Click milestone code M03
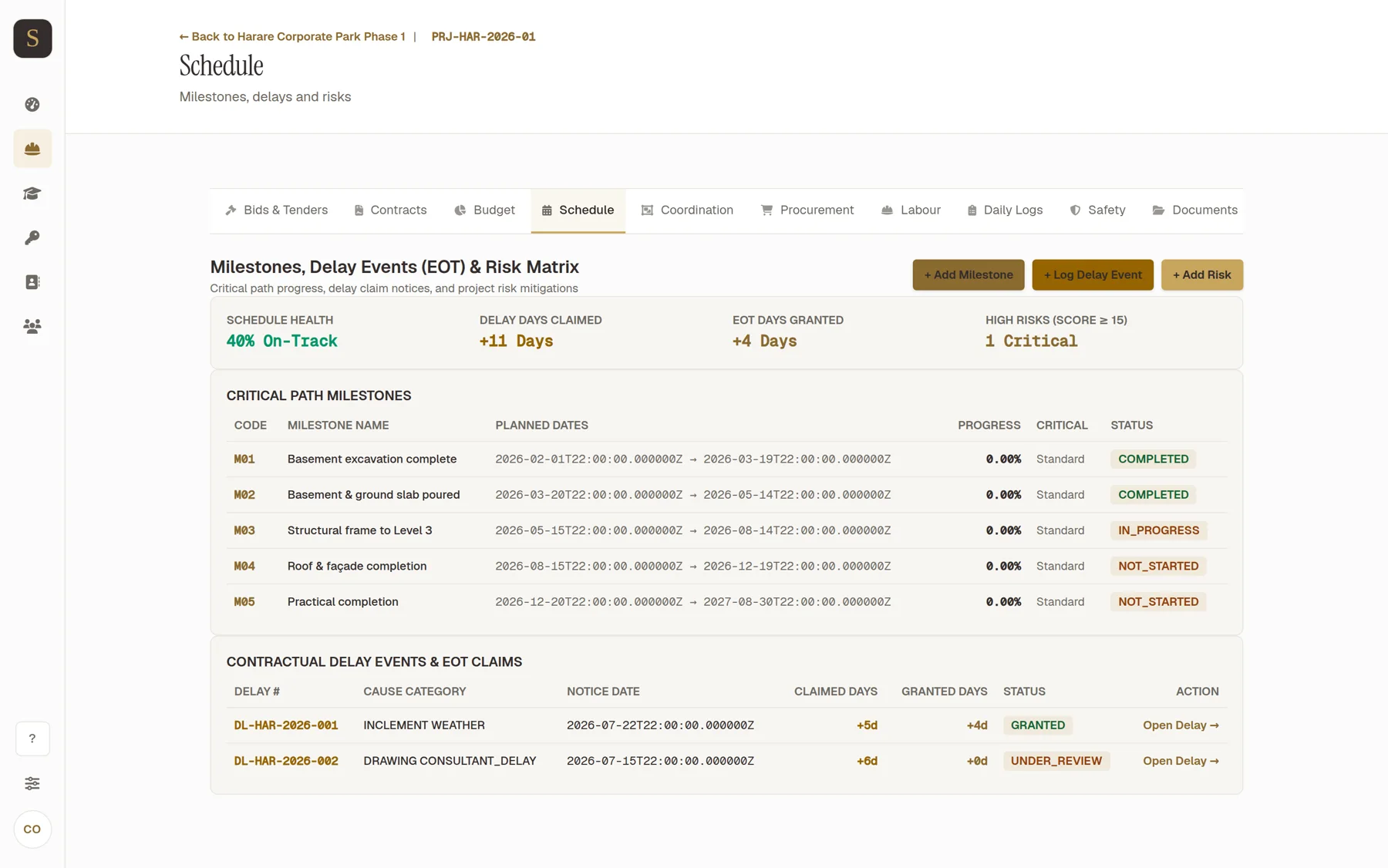The width and height of the screenshot is (1388, 868). [244, 530]
